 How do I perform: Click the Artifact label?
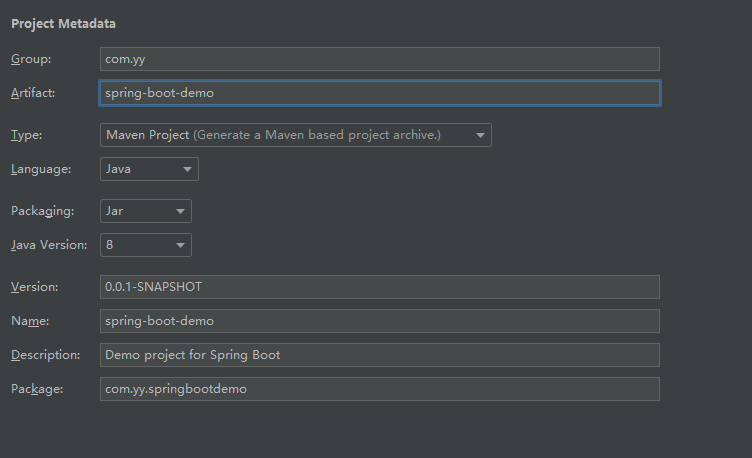(33, 93)
